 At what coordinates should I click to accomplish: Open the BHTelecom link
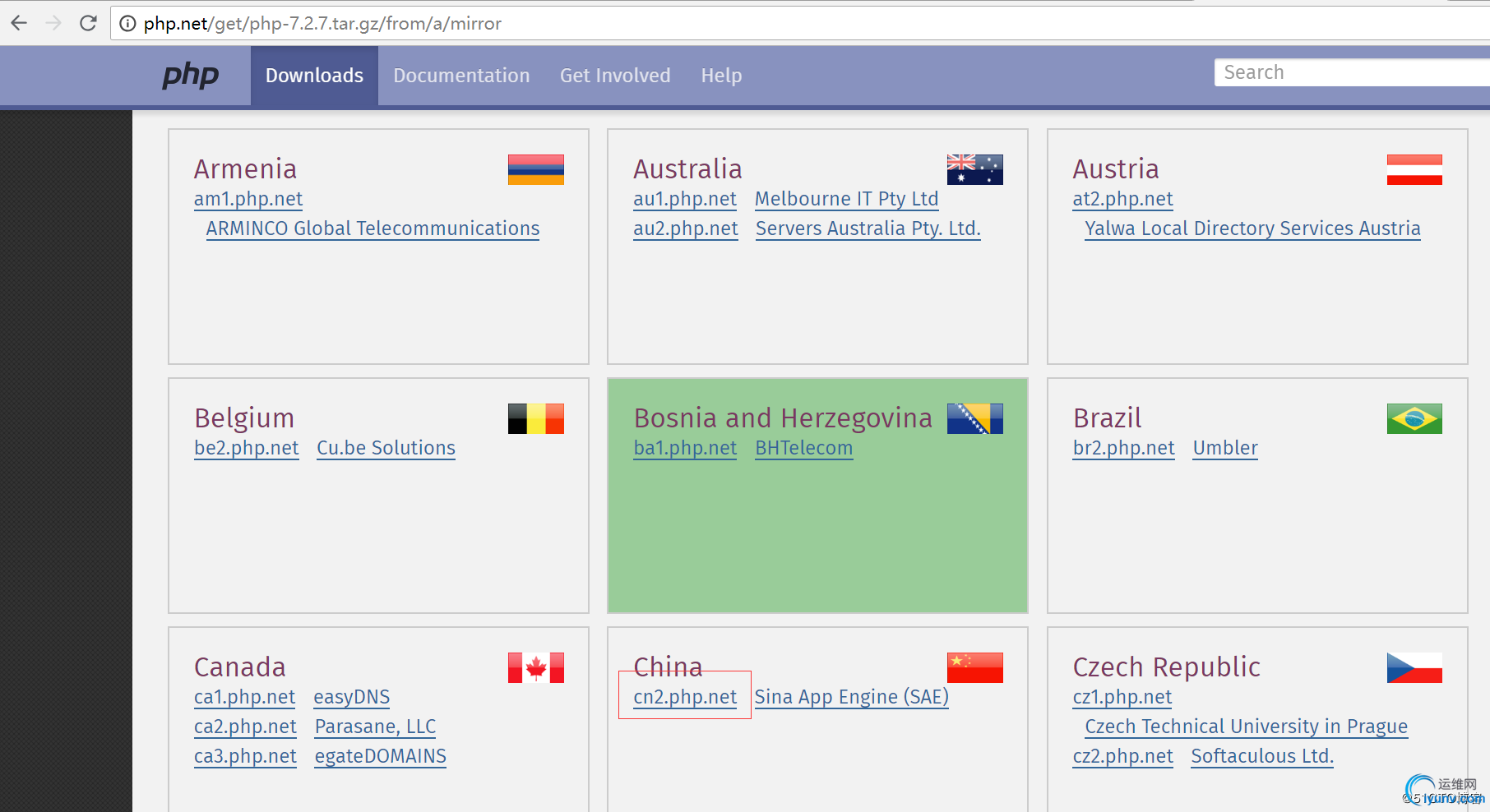click(x=804, y=448)
